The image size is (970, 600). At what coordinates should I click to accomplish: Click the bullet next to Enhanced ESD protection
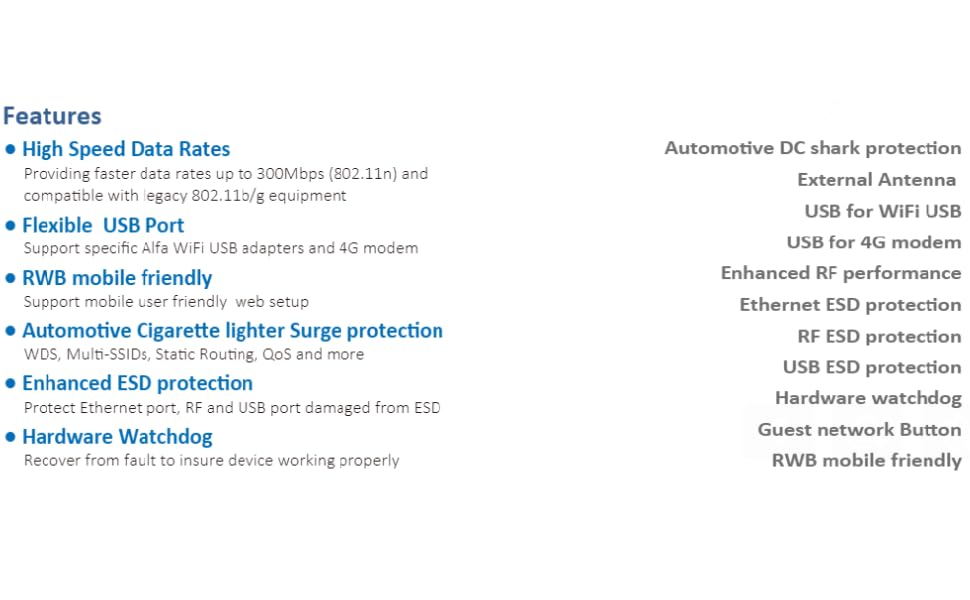(x=11, y=383)
